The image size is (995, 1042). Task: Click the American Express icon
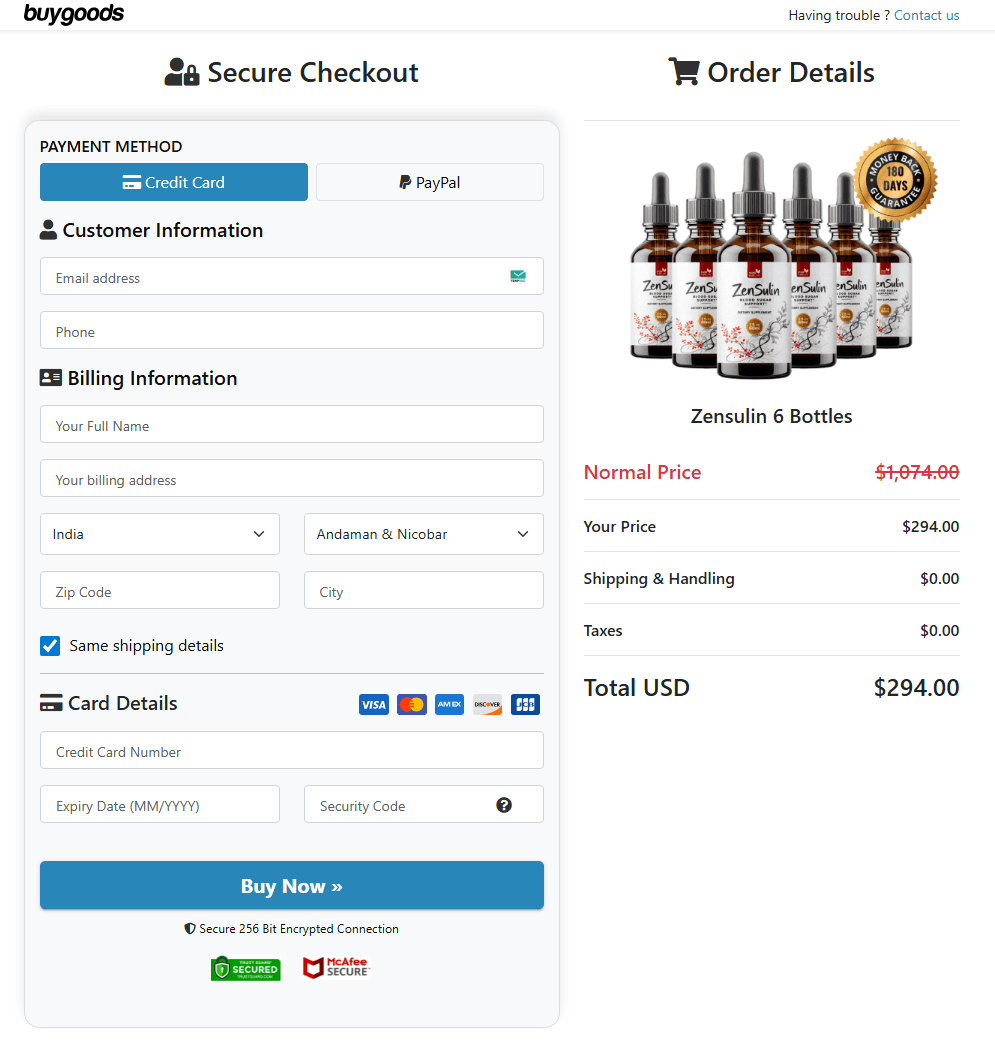tap(449, 704)
